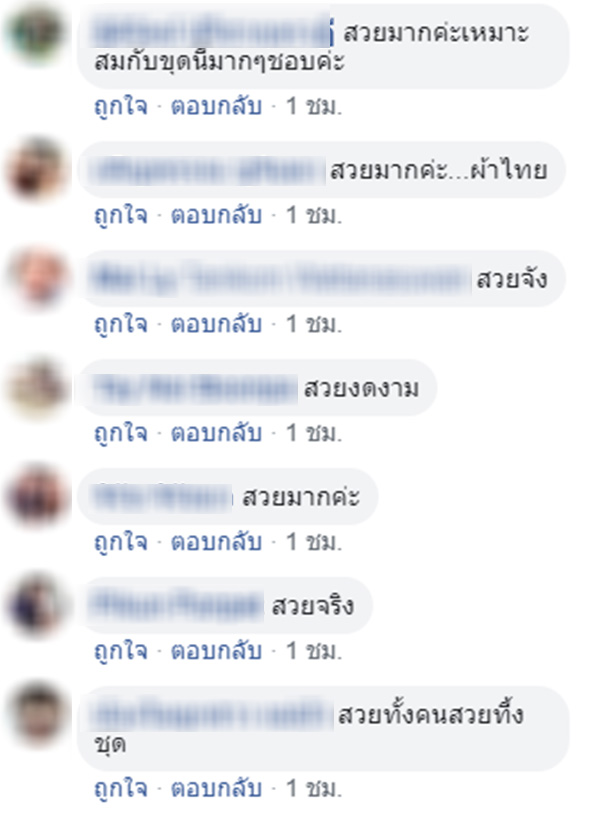Open blurred commenter name before 'สวยงดงาม'
Image resolution: width=600 pixels, height=818 pixels.
click(x=194, y=389)
